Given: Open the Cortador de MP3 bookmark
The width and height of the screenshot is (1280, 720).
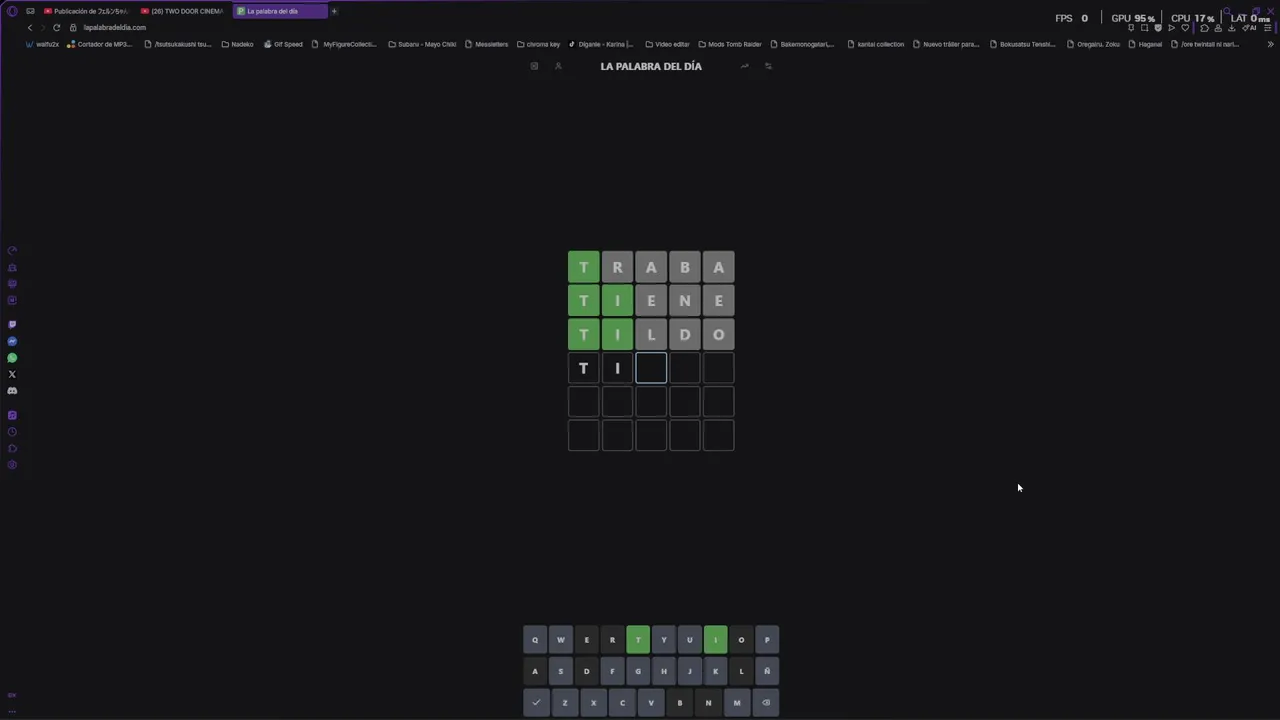Looking at the screenshot, I should [x=99, y=44].
